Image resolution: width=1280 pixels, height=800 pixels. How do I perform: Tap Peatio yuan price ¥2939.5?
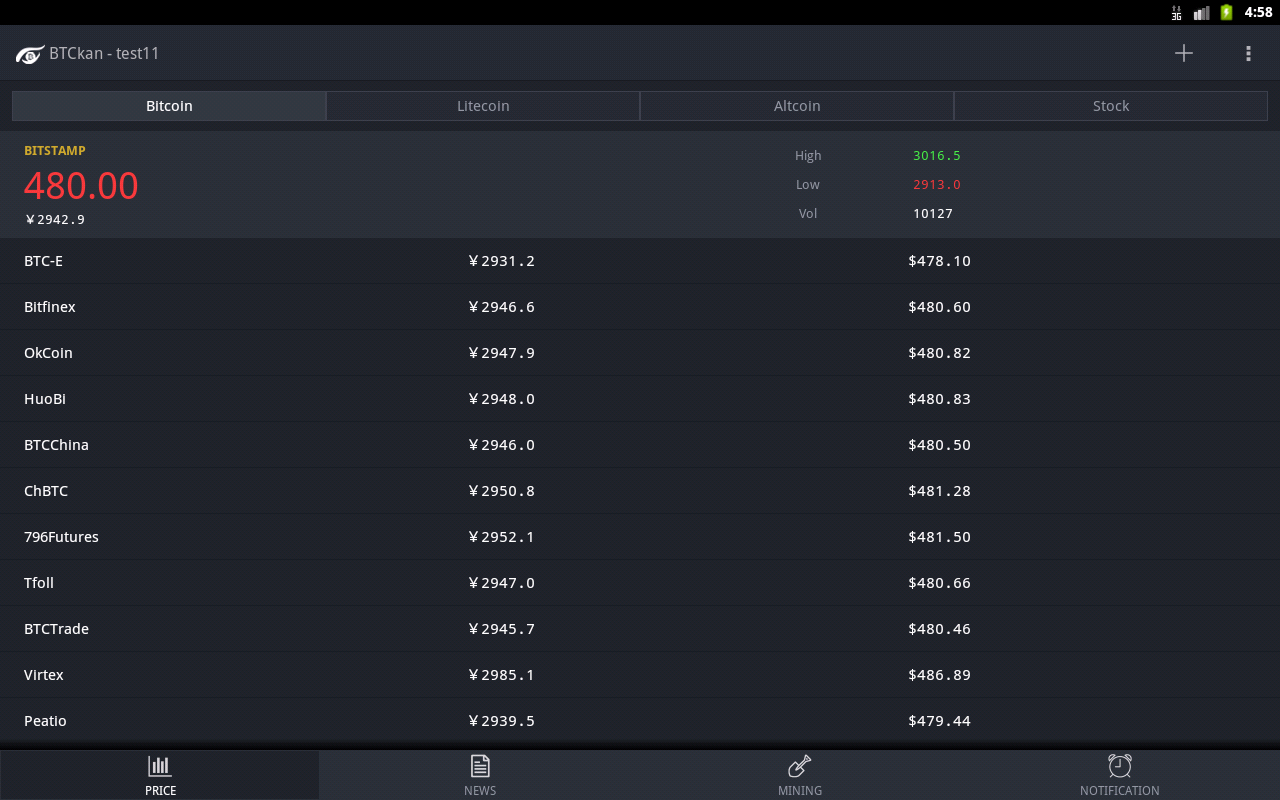[x=501, y=721]
